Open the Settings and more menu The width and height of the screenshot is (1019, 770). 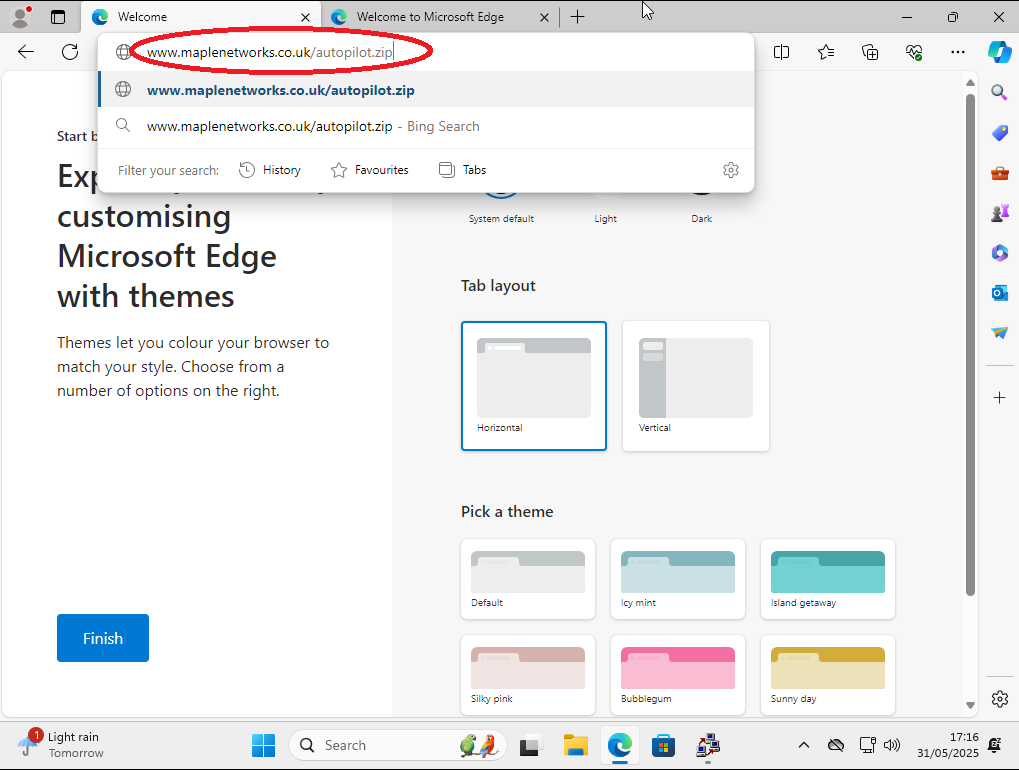click(958, 52)
